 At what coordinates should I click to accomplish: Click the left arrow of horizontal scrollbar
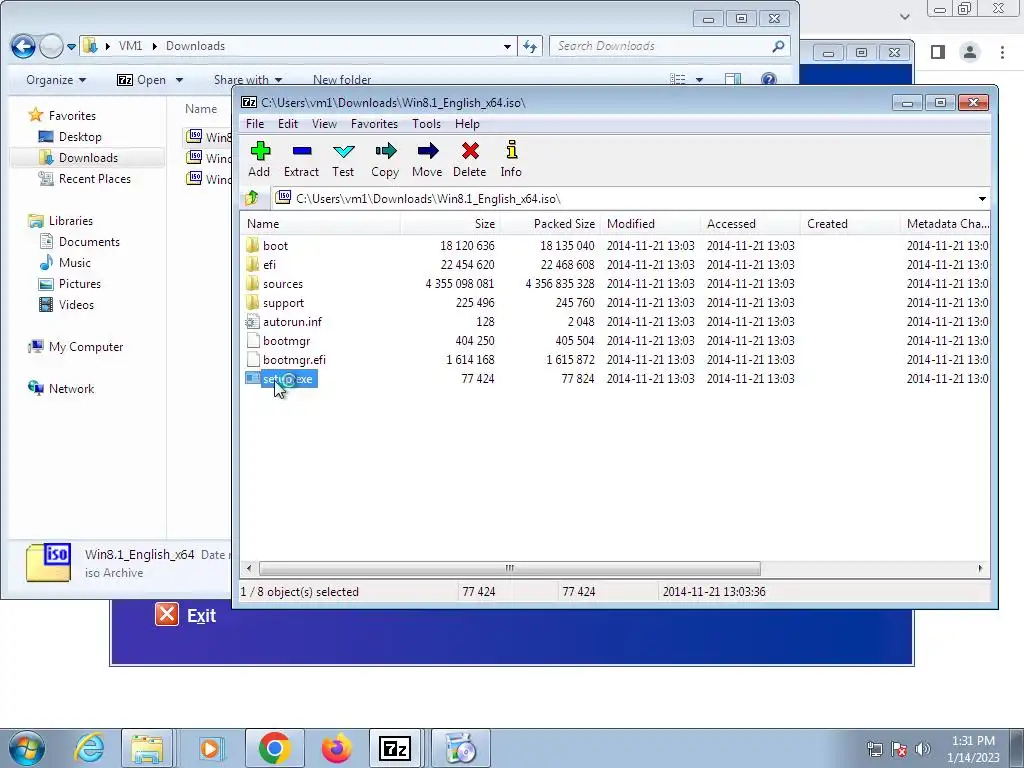pos(249,568)
